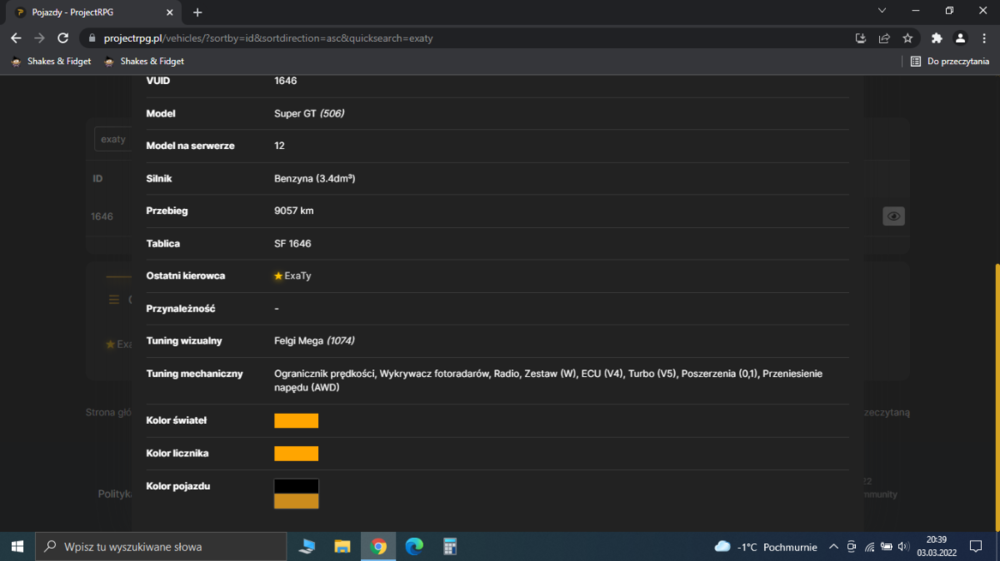Open File Explorer from the taskbar
This screenshot has width=1000, height=561.
coord(342,546)
